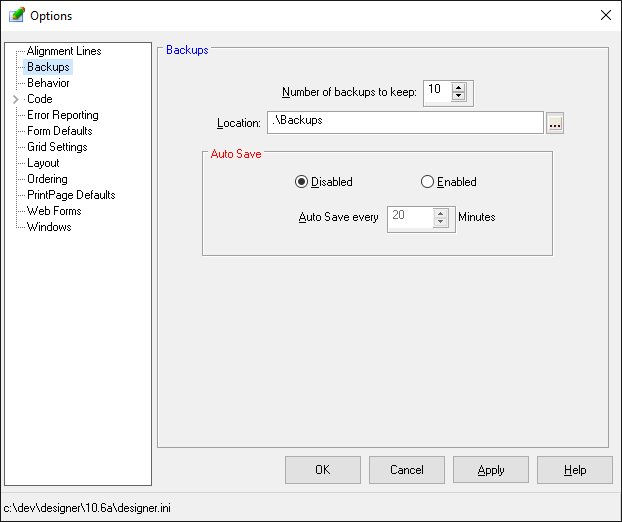The width and height of the screenshot is (622, 522).
Task: Click the OK button
Action: pos(322,470)
